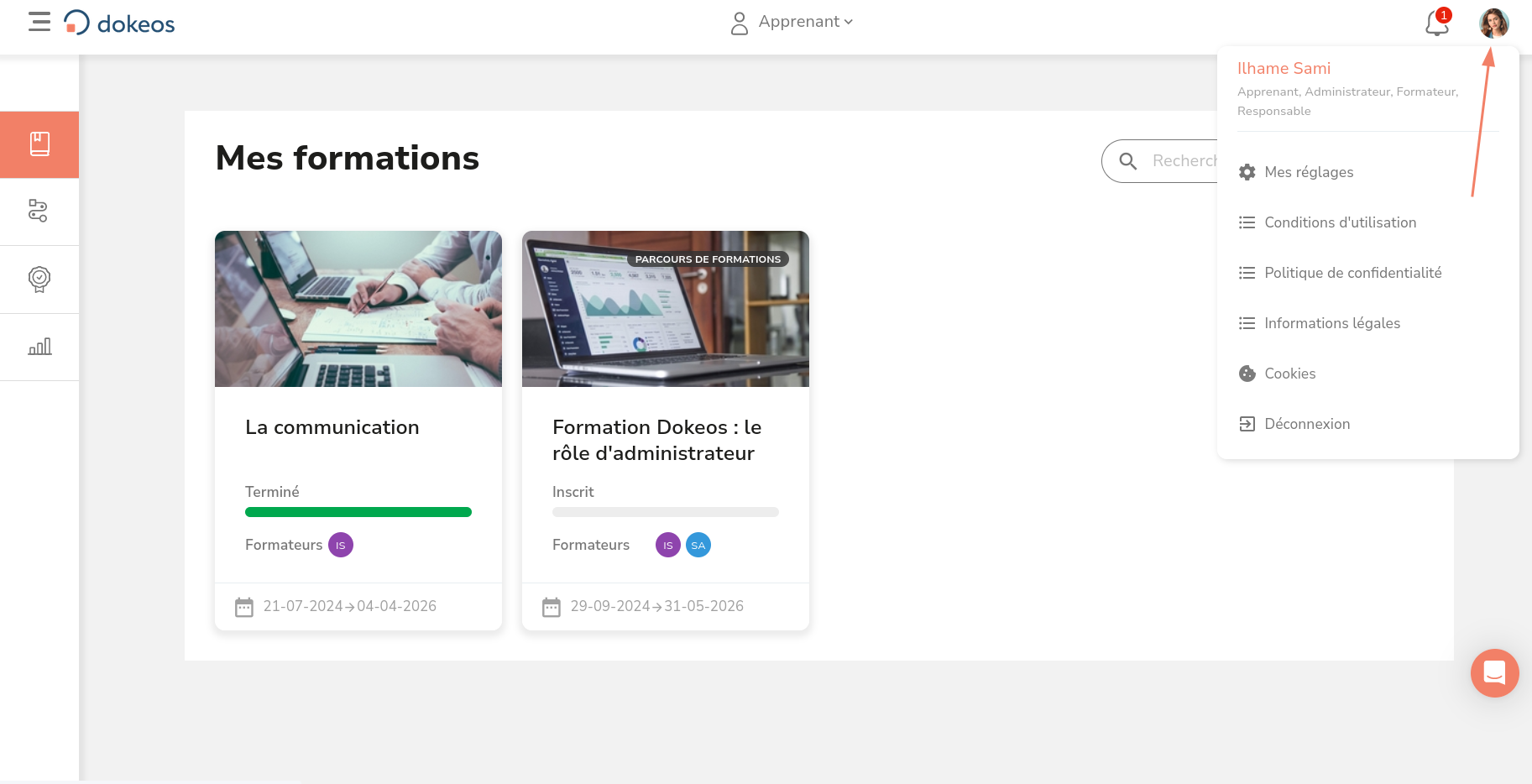Open the Cookies menu entry
The height and width of the screenshot is (784, 1532).
click(1289, 374)
